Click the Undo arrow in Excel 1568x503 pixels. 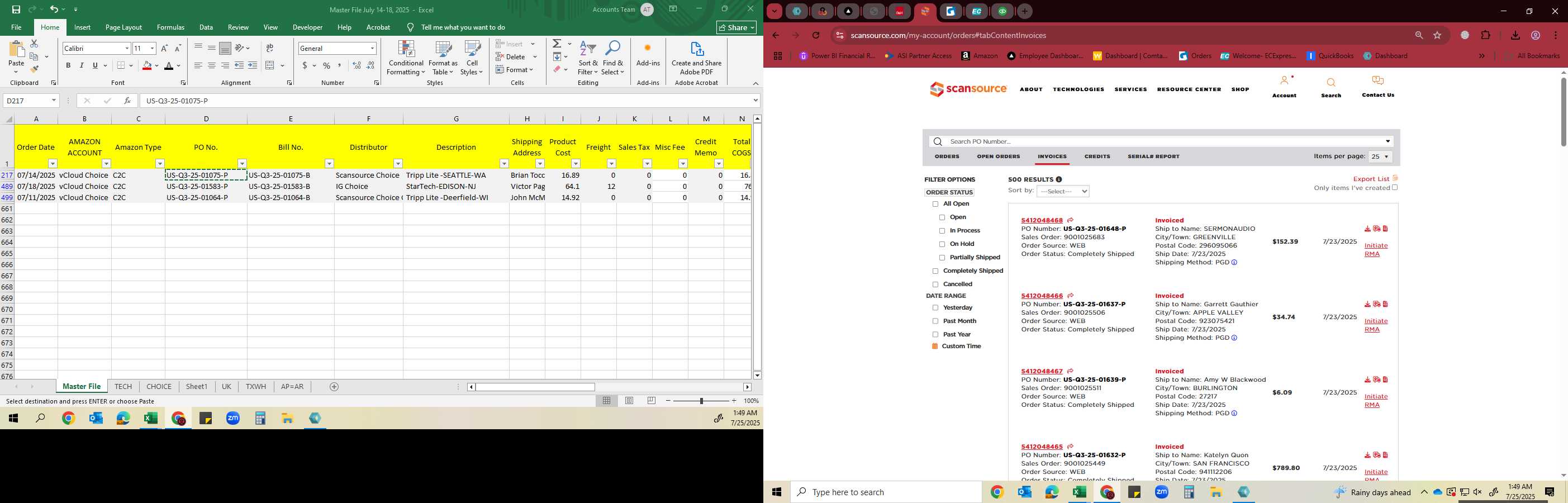(x=54, y=9)
